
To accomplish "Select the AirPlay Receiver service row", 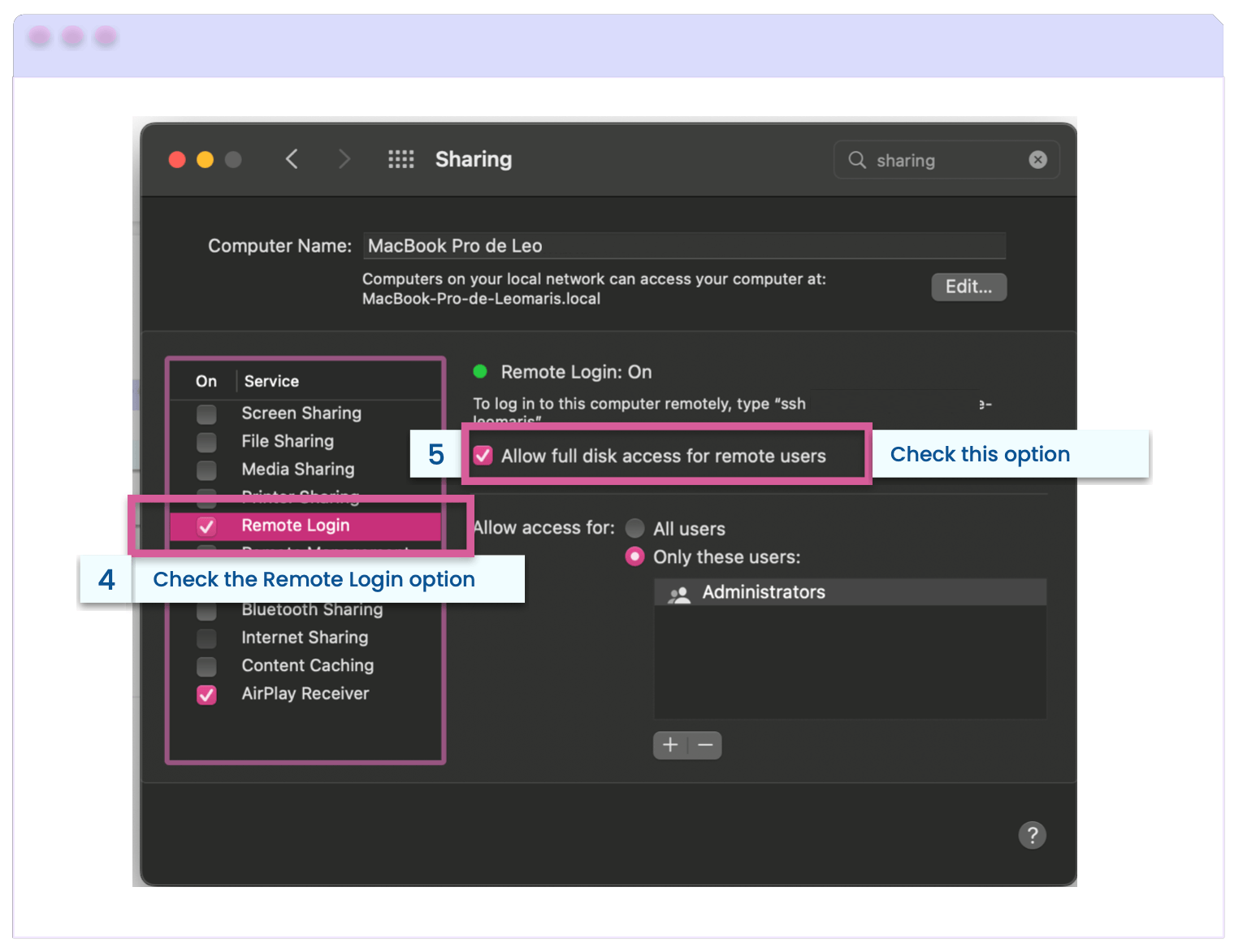I will point(306,694).
